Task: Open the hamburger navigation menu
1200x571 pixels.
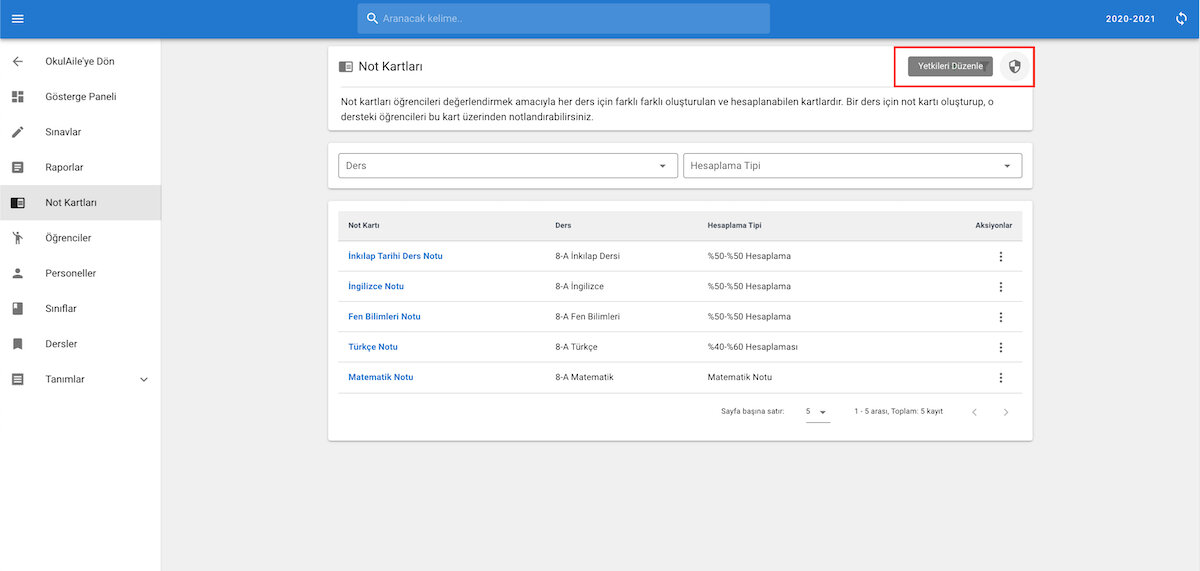Action: [18, 19]
